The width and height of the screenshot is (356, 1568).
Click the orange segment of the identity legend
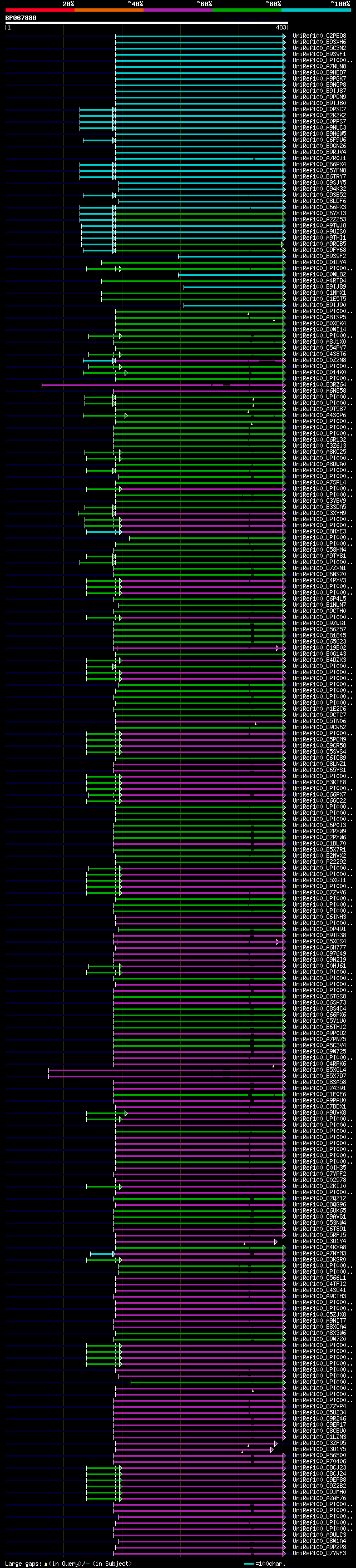(x=109, y=11)
